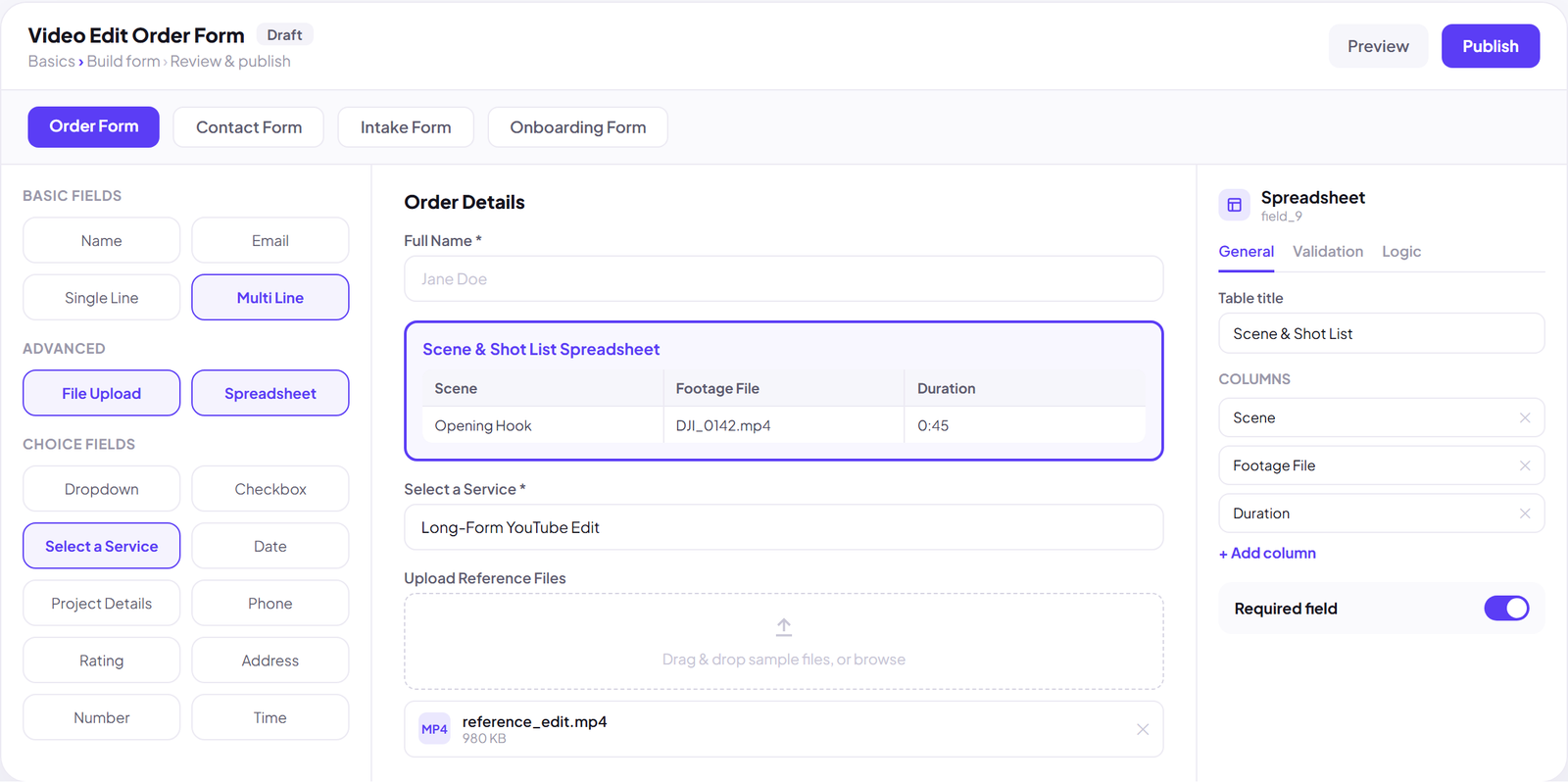Click the 0:45 duration cell

point(1024,425)
